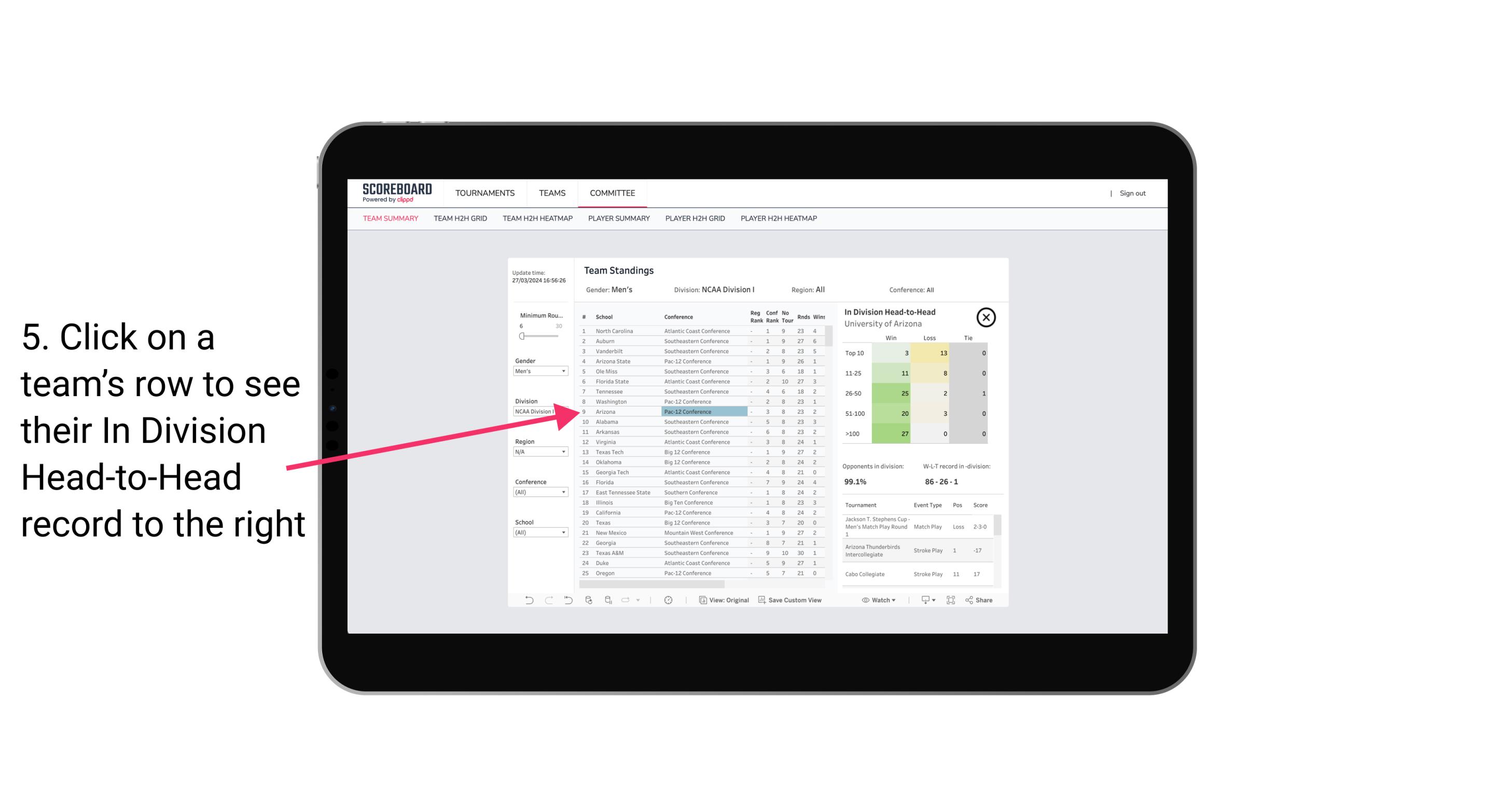Screen dimensions: 1510x812
Task: Click the reset/restore original view icon
Action: coord(567,600)
